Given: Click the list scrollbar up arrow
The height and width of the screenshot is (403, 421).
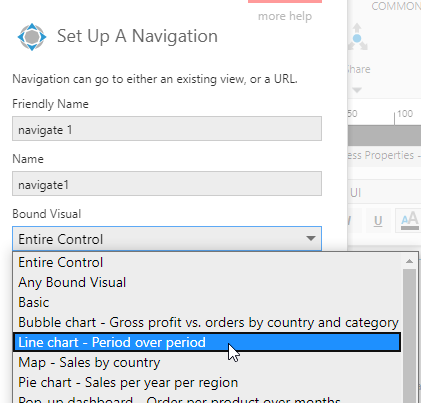Looking at the screenshot, I should click(x=409, y=261).
